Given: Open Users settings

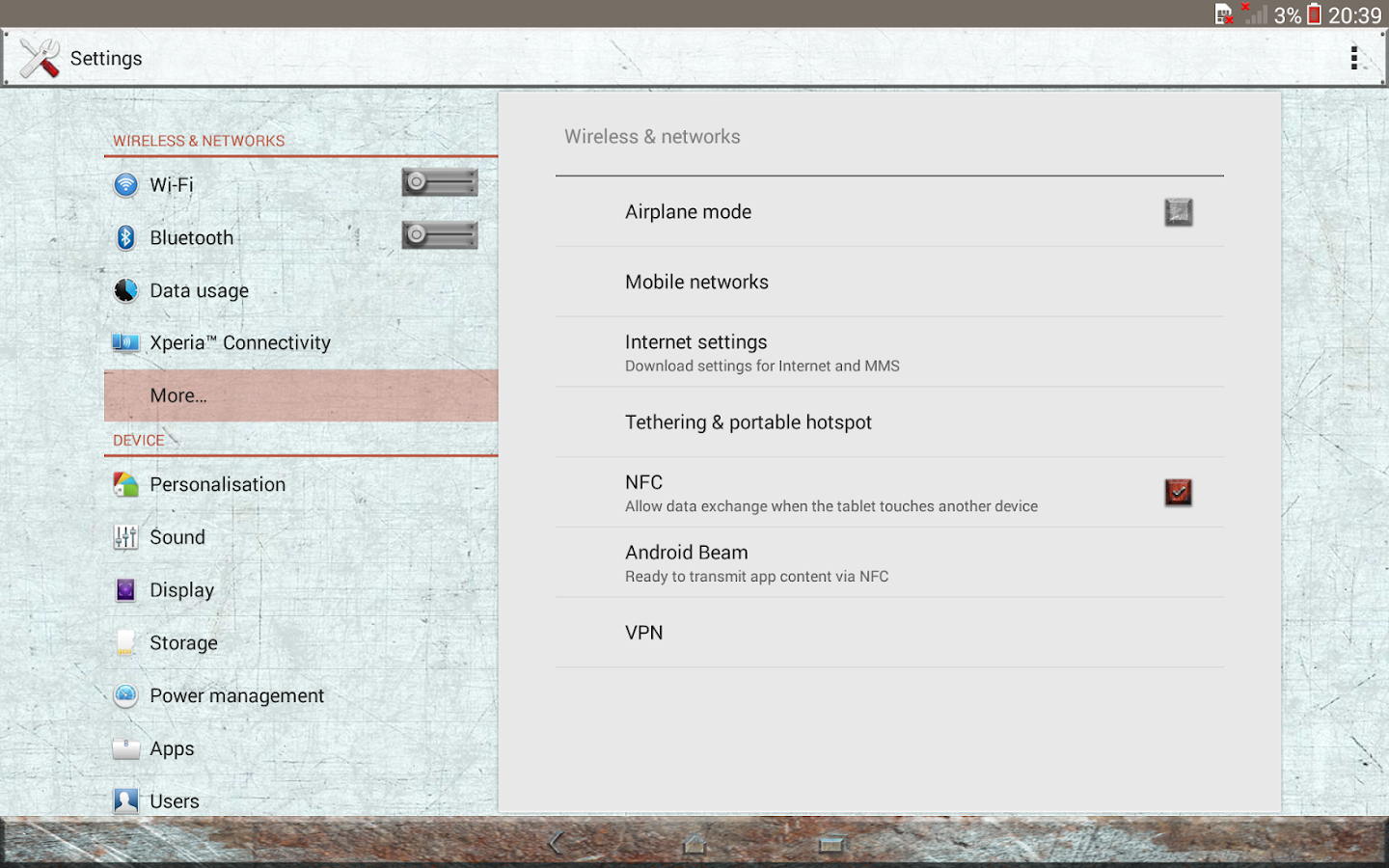Looking at the screenshot, I should pyautogui.click(x=175, y=800).
